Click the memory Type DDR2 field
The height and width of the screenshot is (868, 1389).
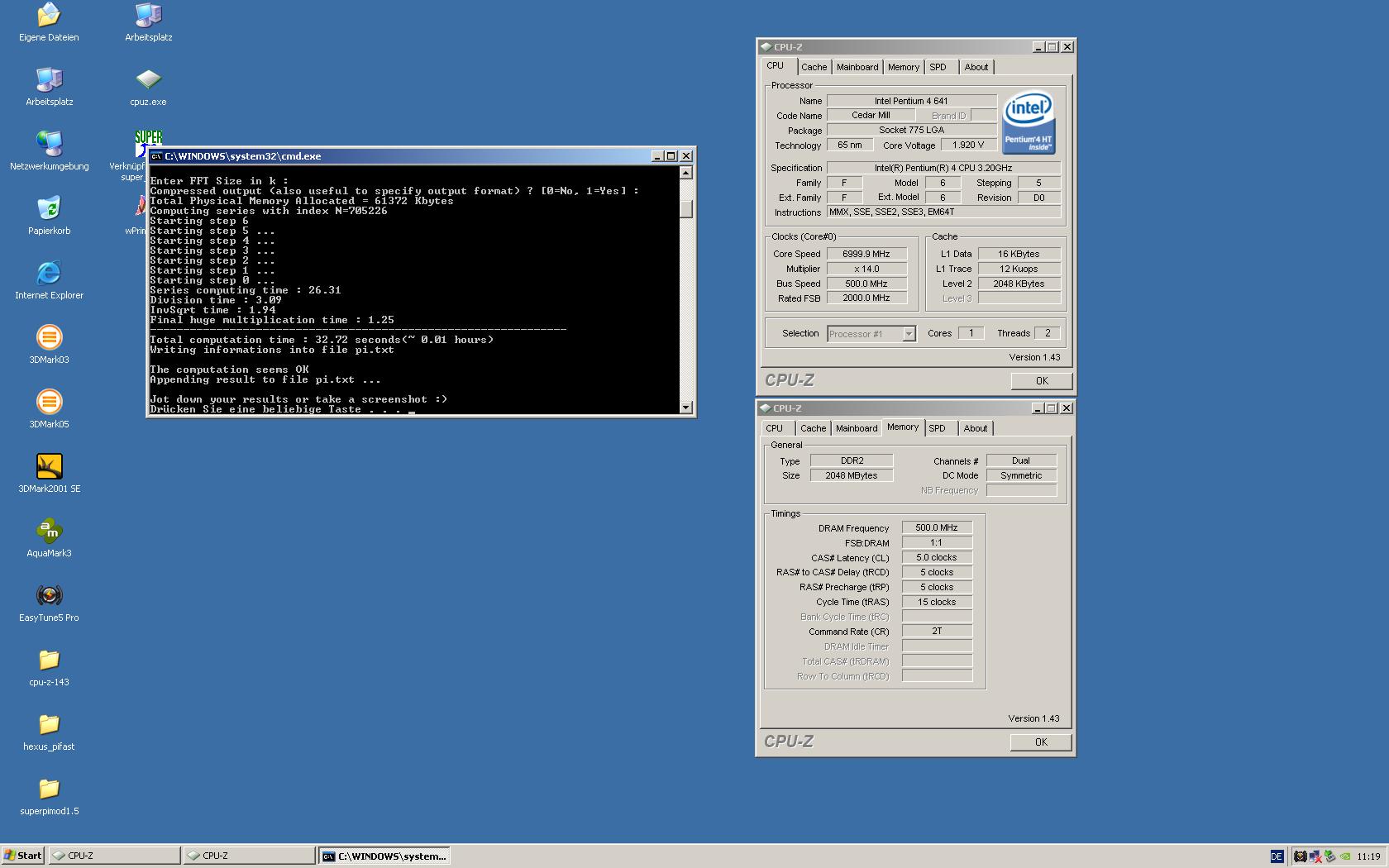pyautogui.click(x=852, y=460)
